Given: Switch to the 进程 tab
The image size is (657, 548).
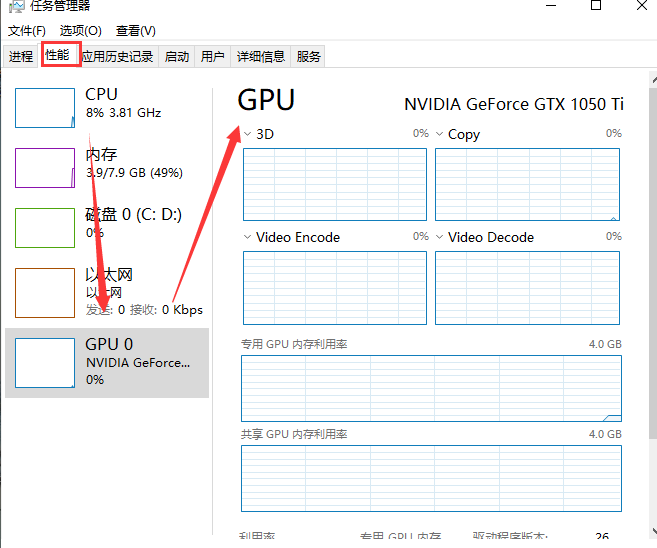Looking at the screenshot, I should pos(21,57).
